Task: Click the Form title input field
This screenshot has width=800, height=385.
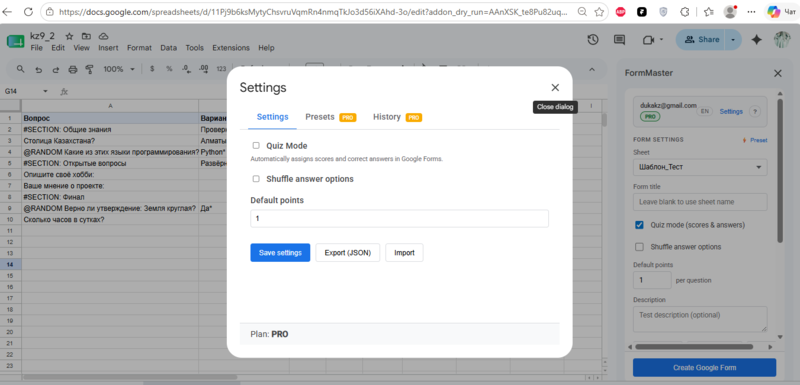Action: coord(700,202)
